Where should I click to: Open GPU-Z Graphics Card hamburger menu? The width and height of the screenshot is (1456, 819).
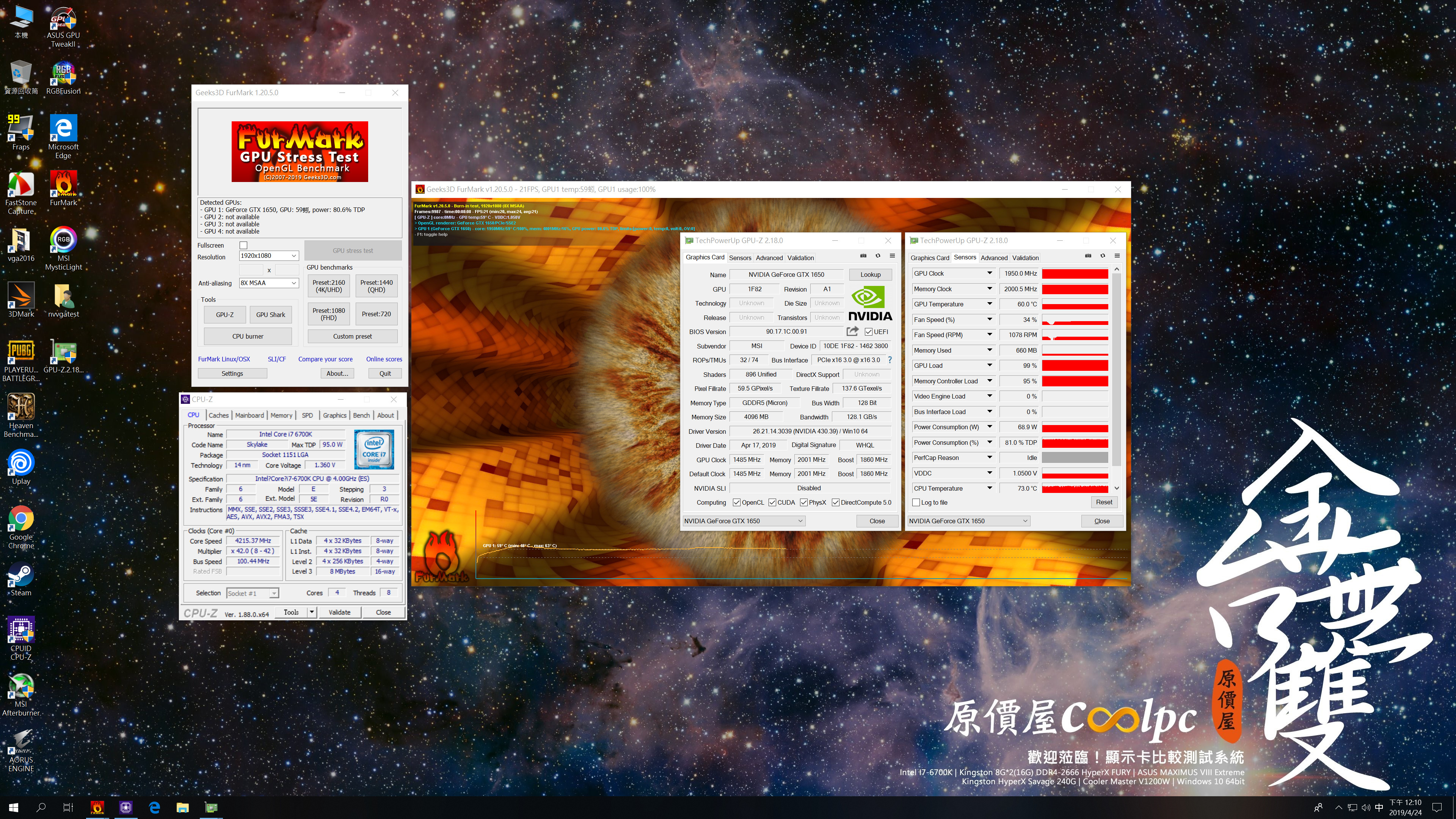pos(893,256)
